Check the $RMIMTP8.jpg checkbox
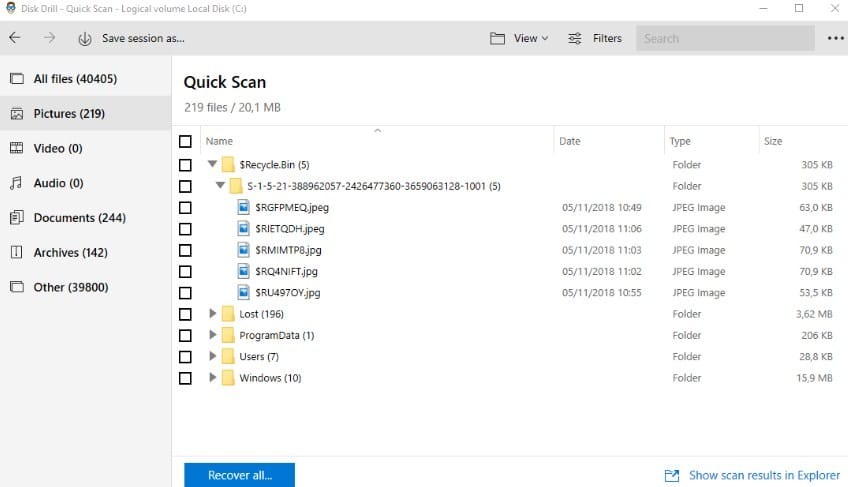 pos(185,251)
